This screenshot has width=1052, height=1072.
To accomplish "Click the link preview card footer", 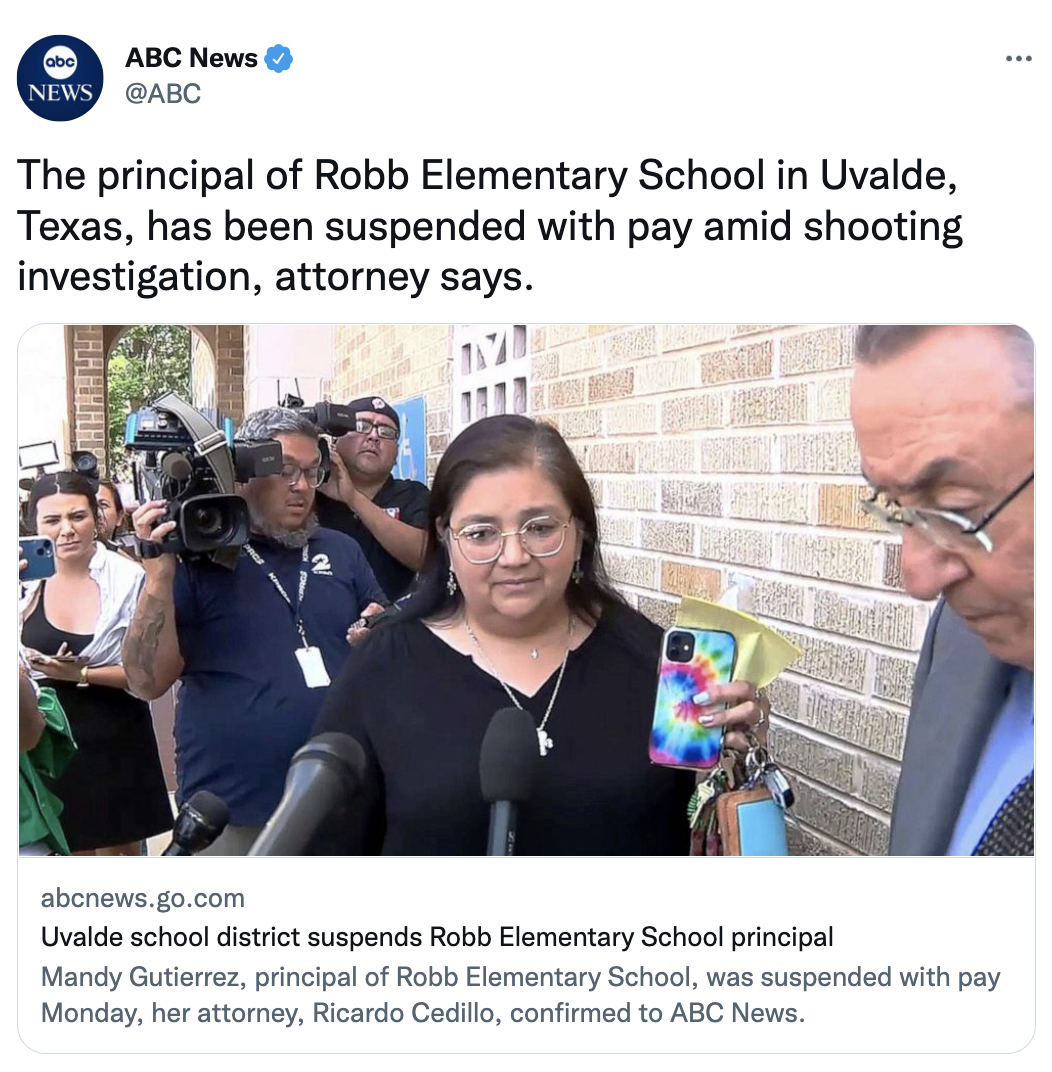I will pyautogui.click(x=526, y=955).
